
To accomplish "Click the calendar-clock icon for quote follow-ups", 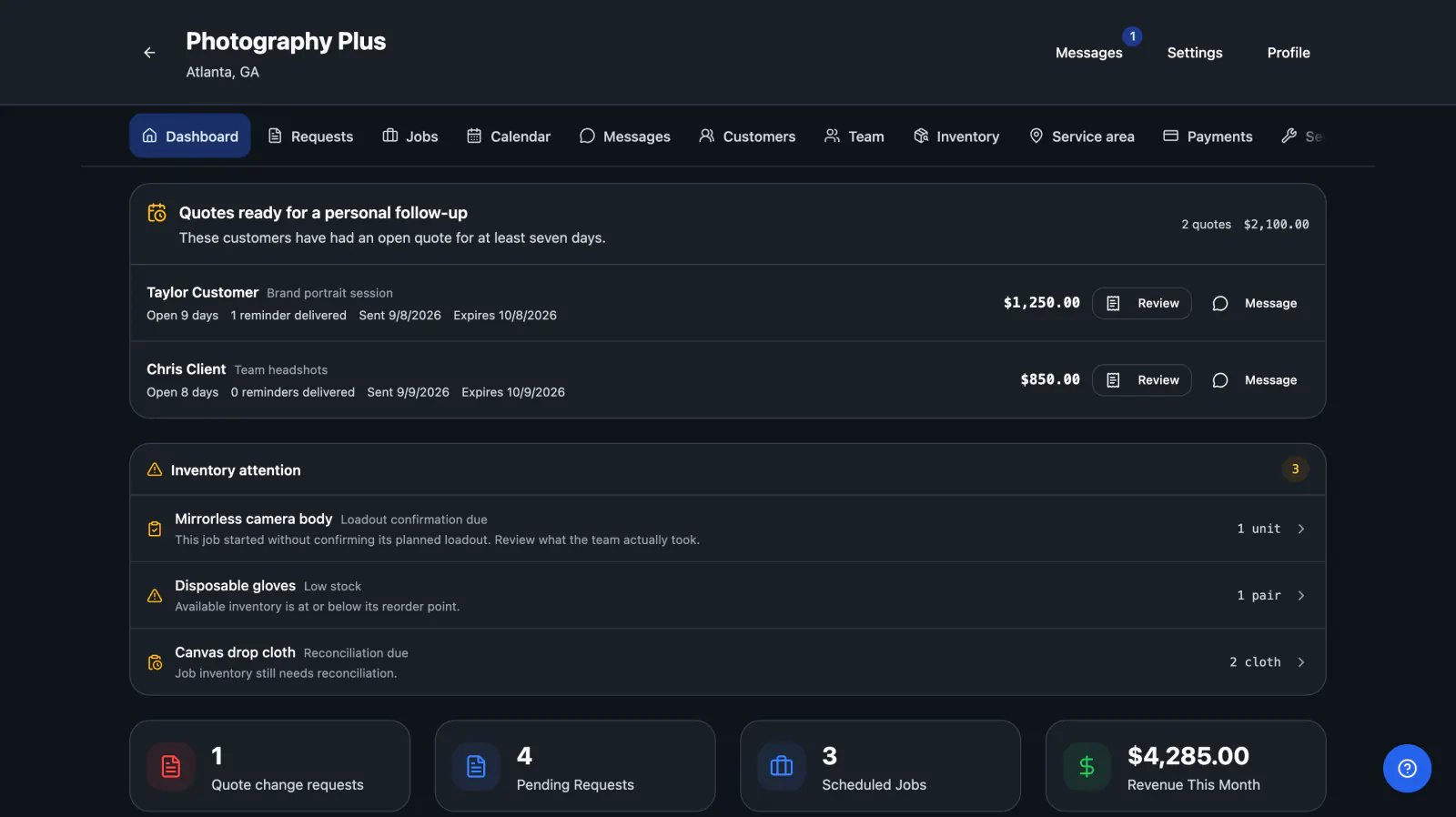I will 157,213.
